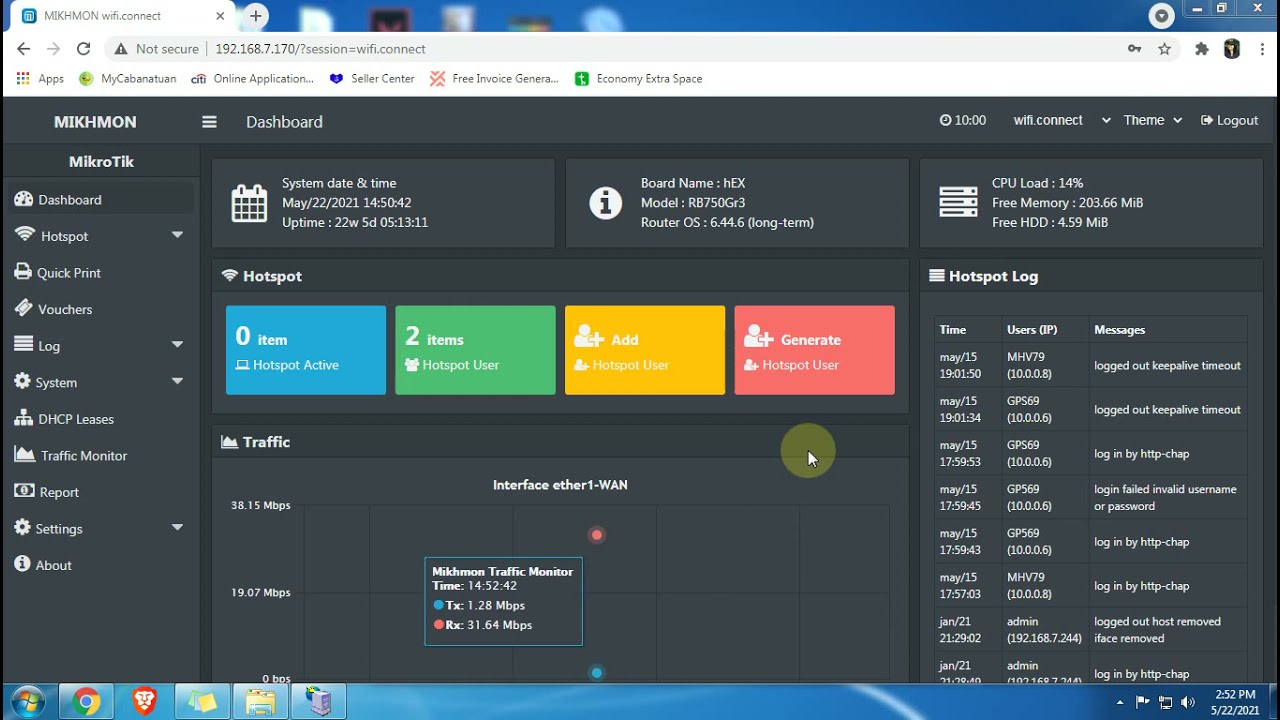Click the Logout button
Image resolution: width=1280 pixels, height=720 pixels.
pos(1229,120)
